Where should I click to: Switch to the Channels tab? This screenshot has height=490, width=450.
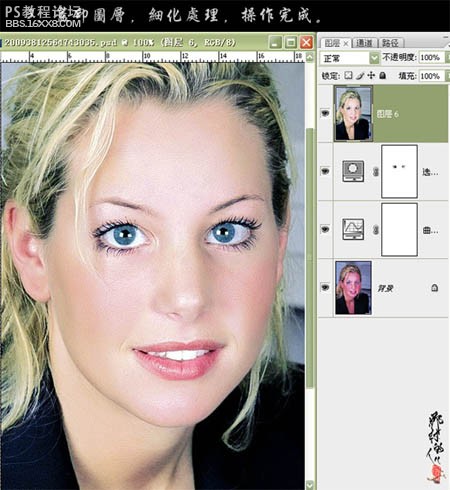(364, 43)
